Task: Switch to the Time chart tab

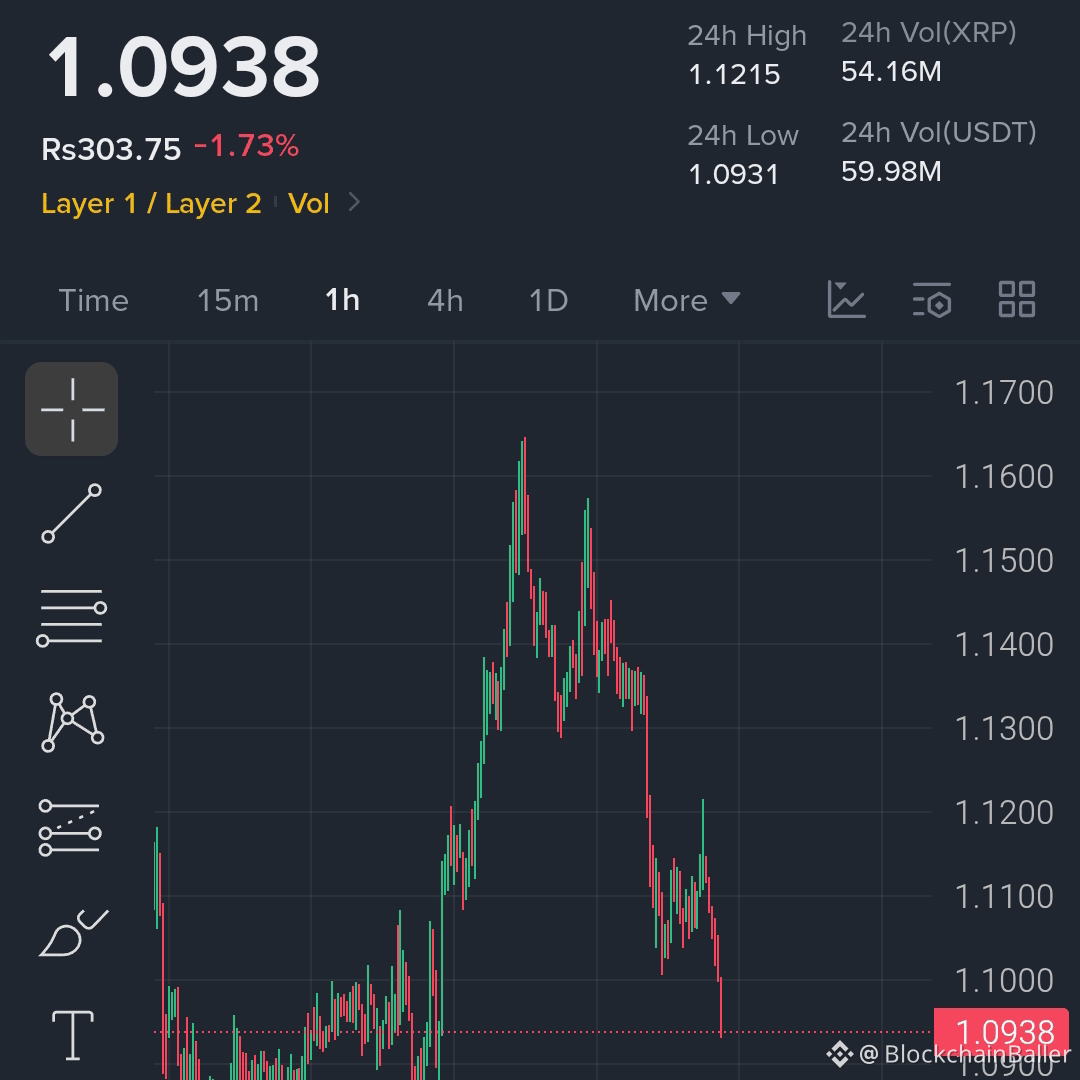Action: click(x=94, y=300)
